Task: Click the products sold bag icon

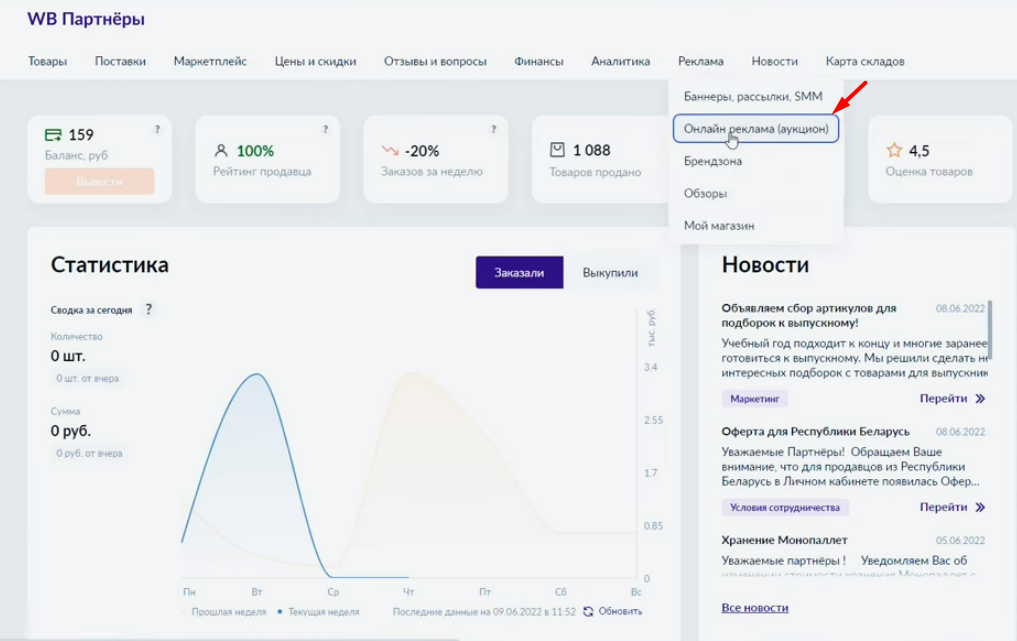Action: pyautogui.click(x=558, y=150)
